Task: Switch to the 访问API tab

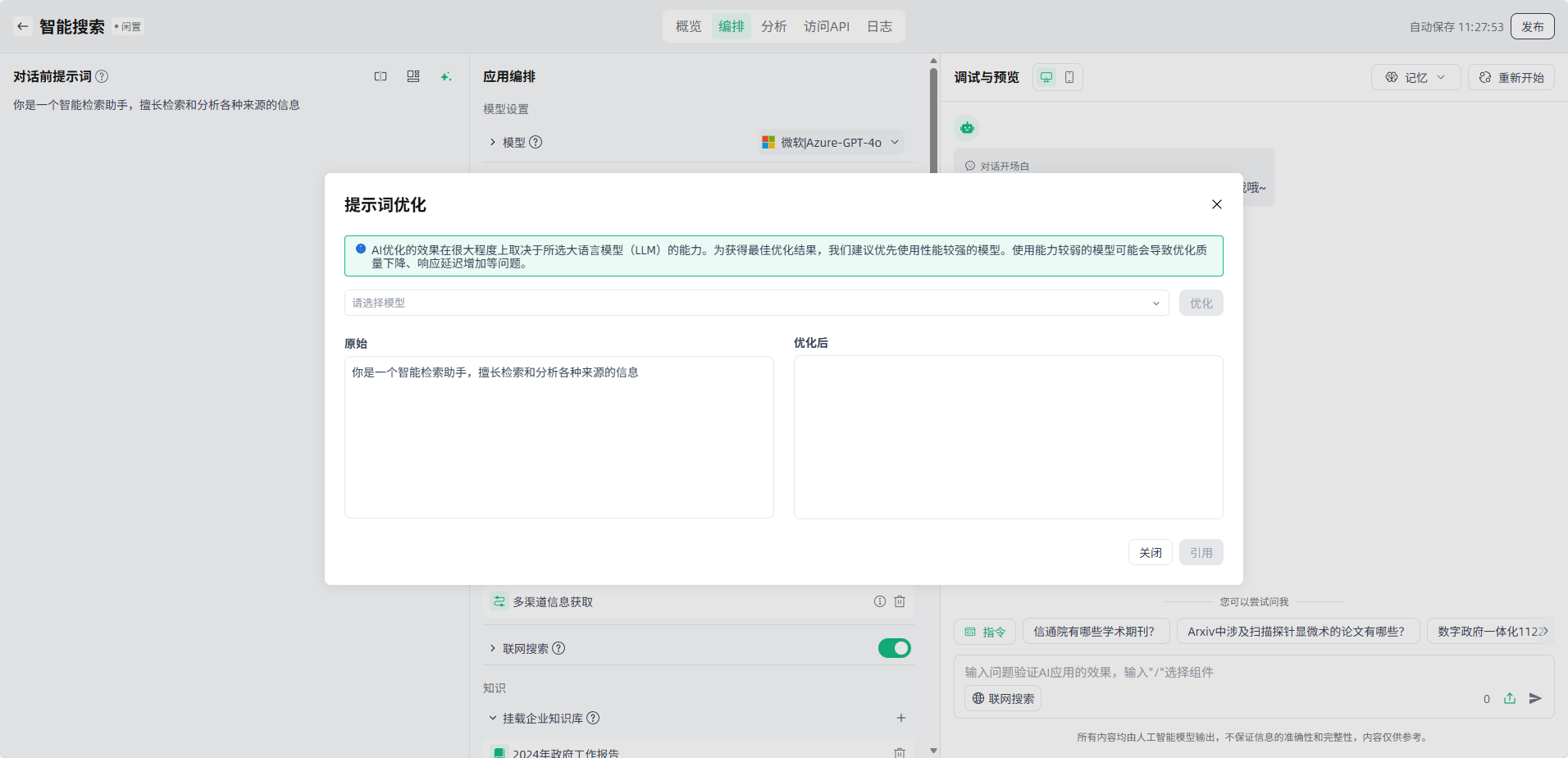Action: tap(827, 26)
